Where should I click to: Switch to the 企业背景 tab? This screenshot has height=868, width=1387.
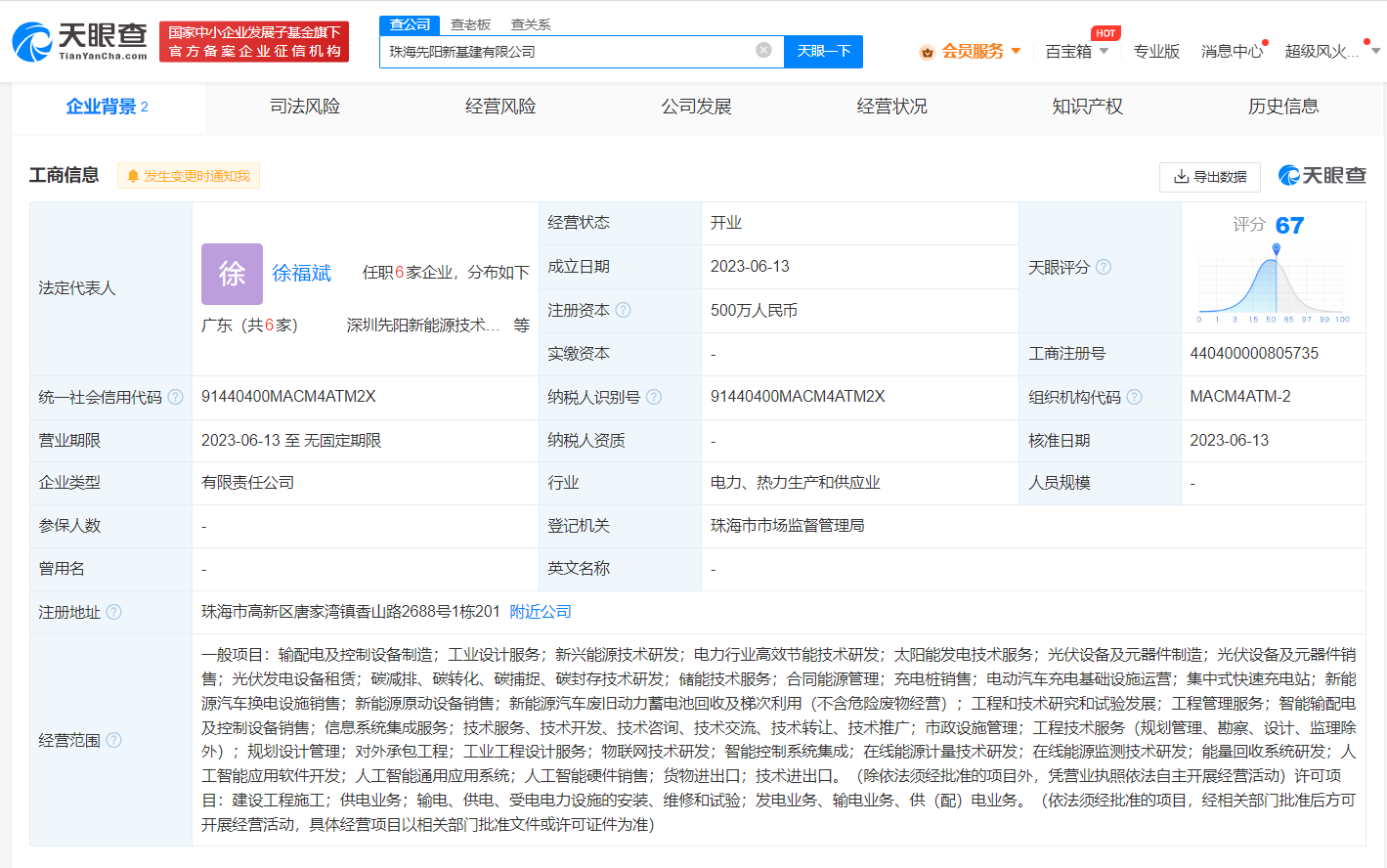(x=108, y=107)
